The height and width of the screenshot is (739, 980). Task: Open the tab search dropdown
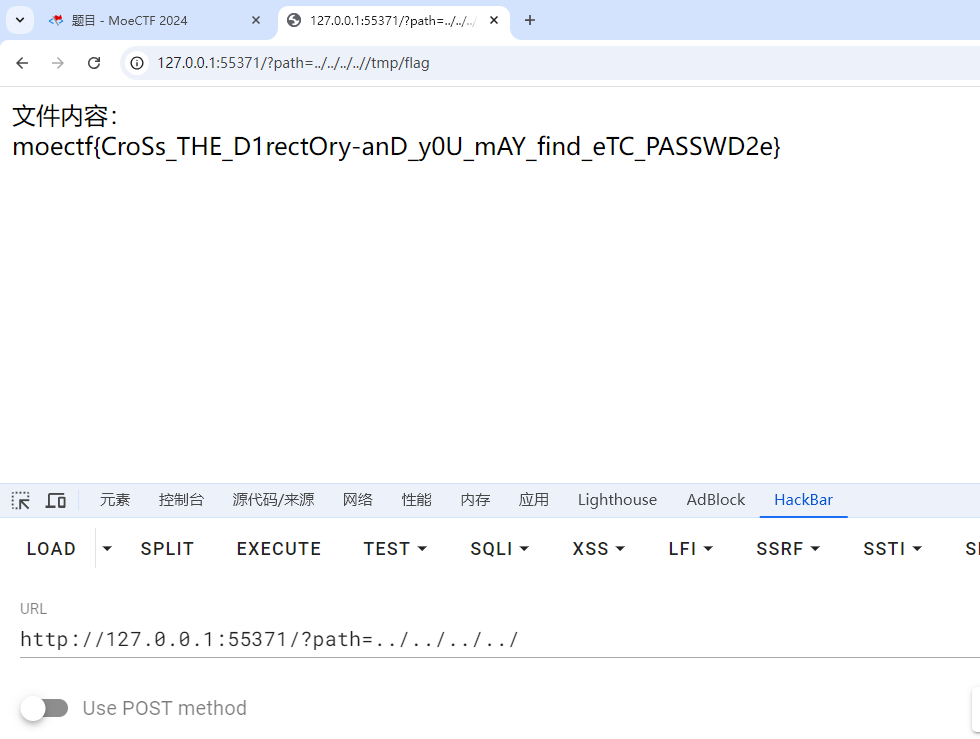pyautogui.click(x=19, y=20)
